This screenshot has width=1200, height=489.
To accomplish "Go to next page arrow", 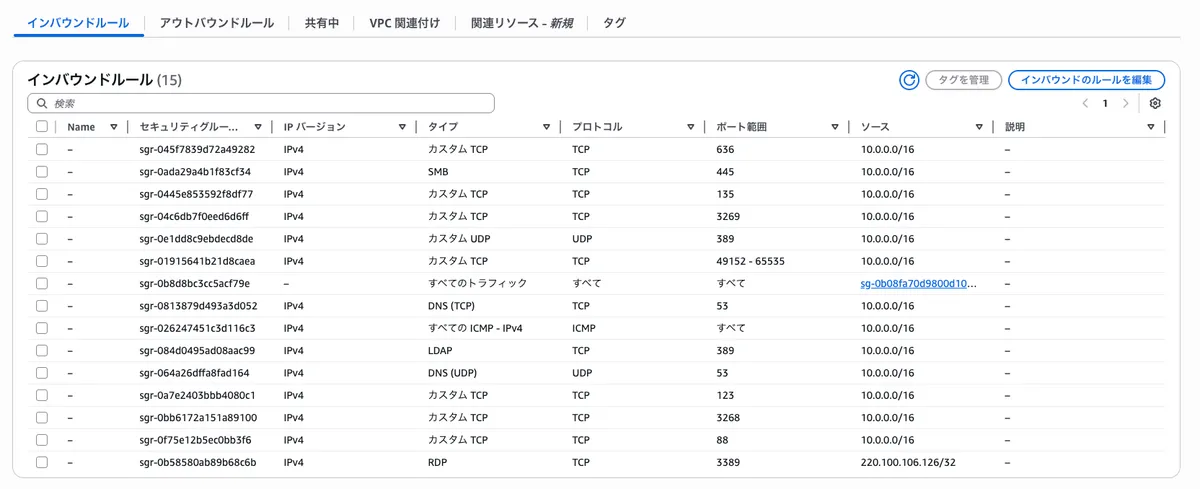I will pos(1126,103).
